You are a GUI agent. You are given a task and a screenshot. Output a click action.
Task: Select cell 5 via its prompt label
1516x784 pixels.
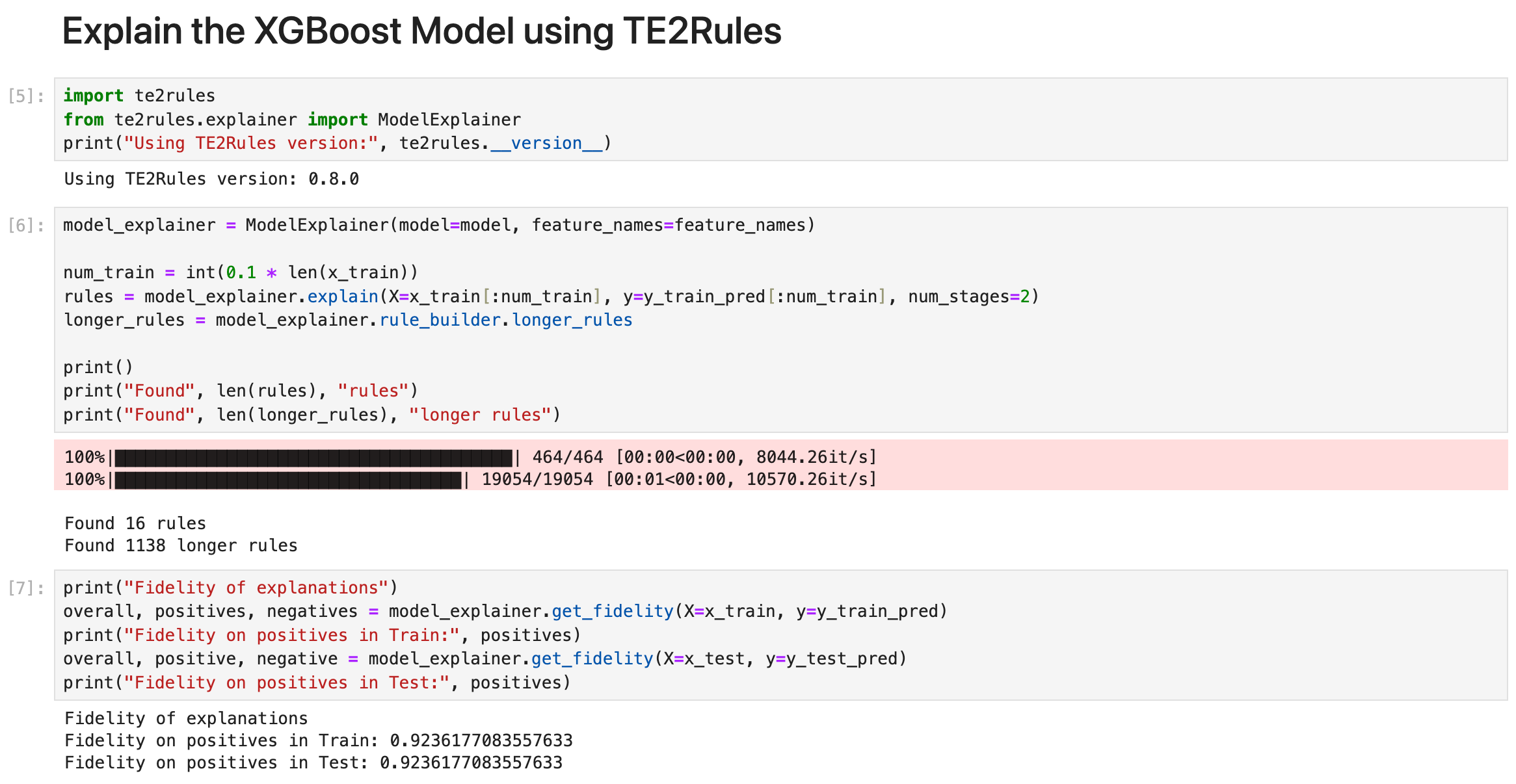point(26,96)
